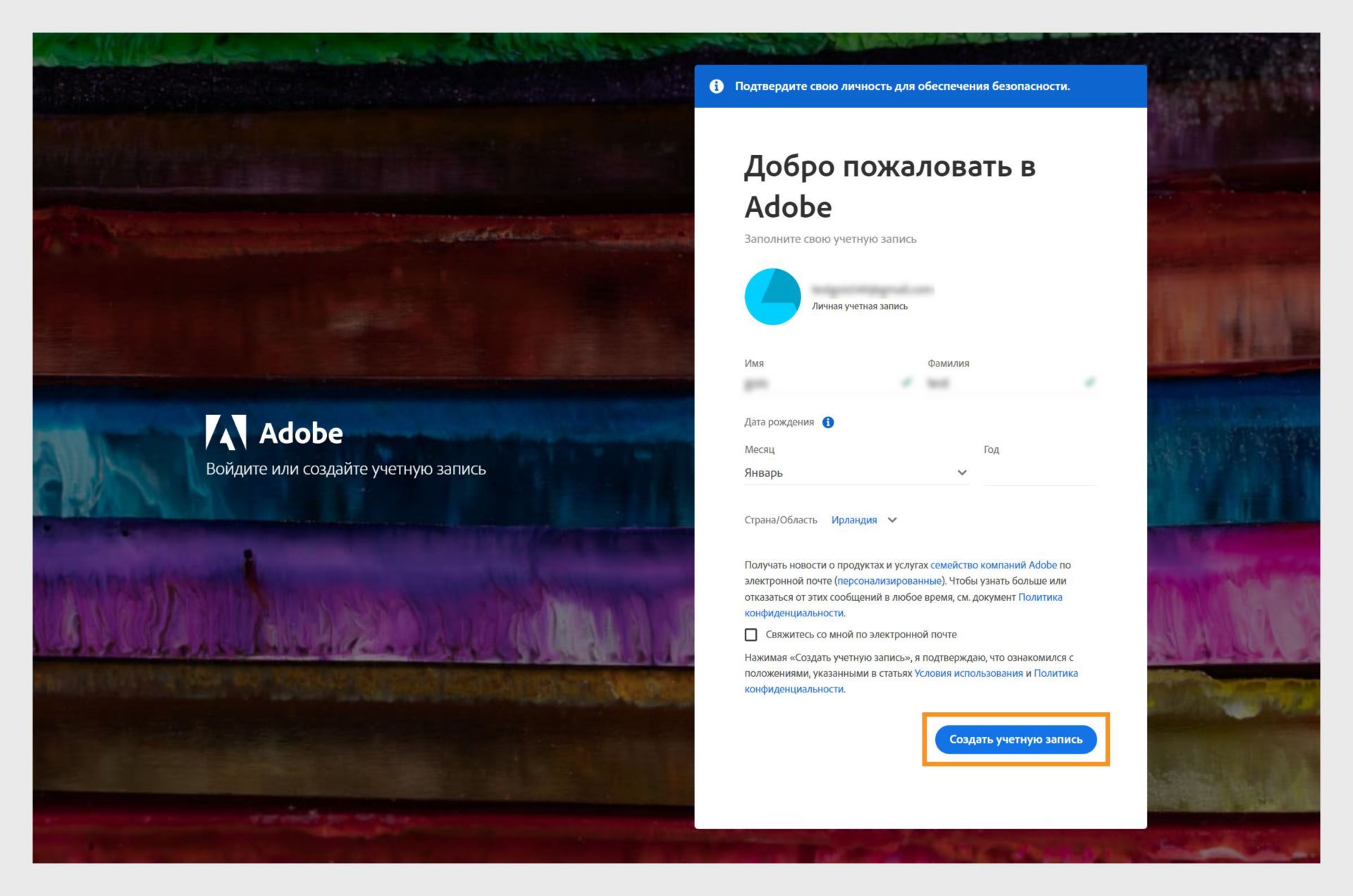Open the month dropdown showing Январь

click(x=856, y=473)
